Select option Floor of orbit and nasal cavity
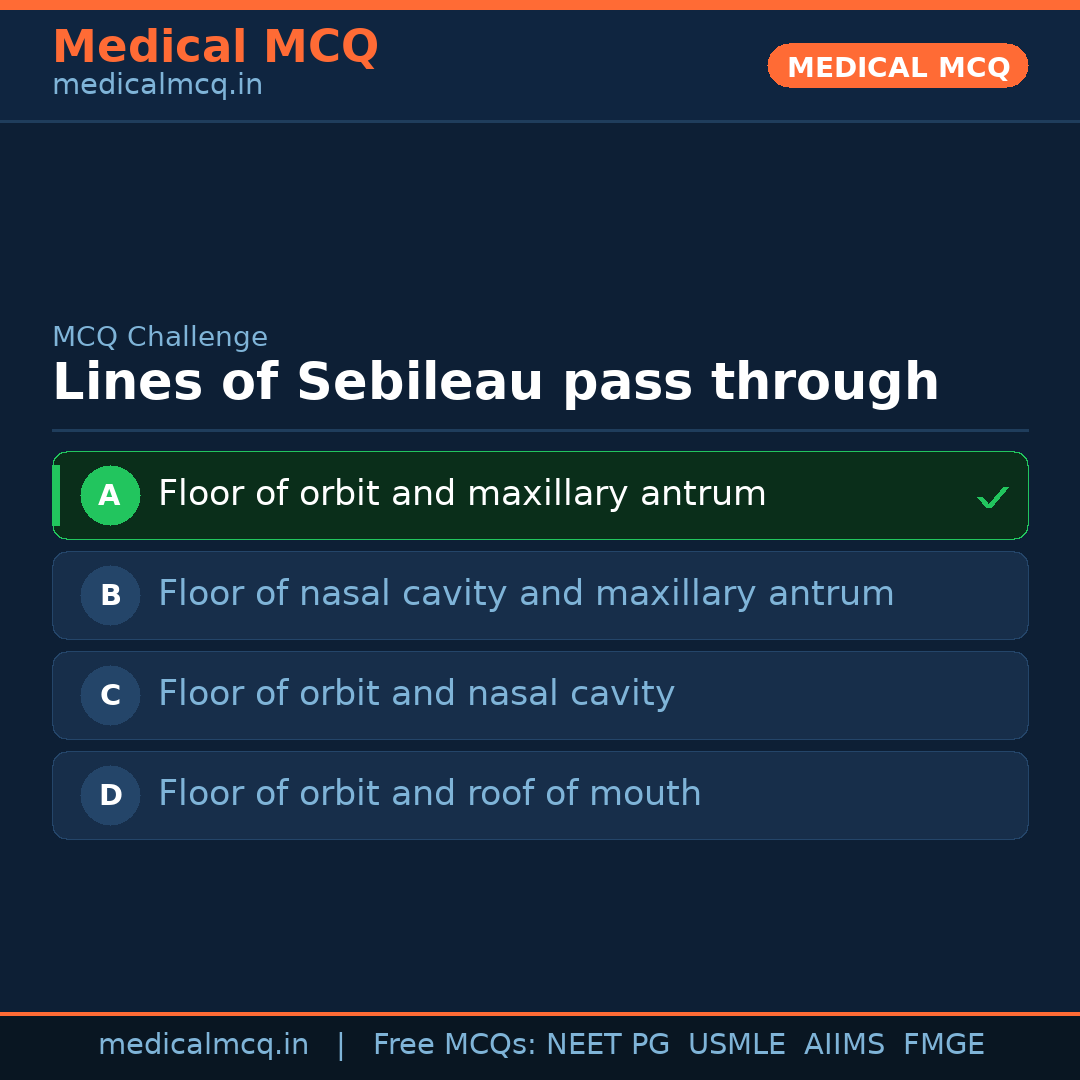The height and width of the screenshot is (1080, 1080). (x=416, y=694)
